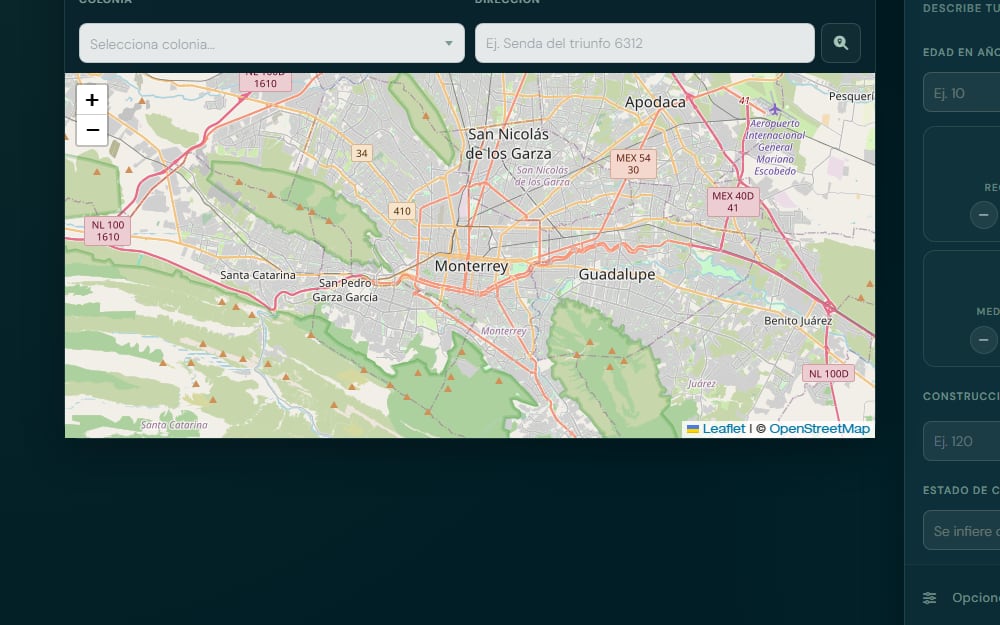Click the Apodaca label on the map
The width and height of the screenshot is (1000, 625).
coord(655,102)
